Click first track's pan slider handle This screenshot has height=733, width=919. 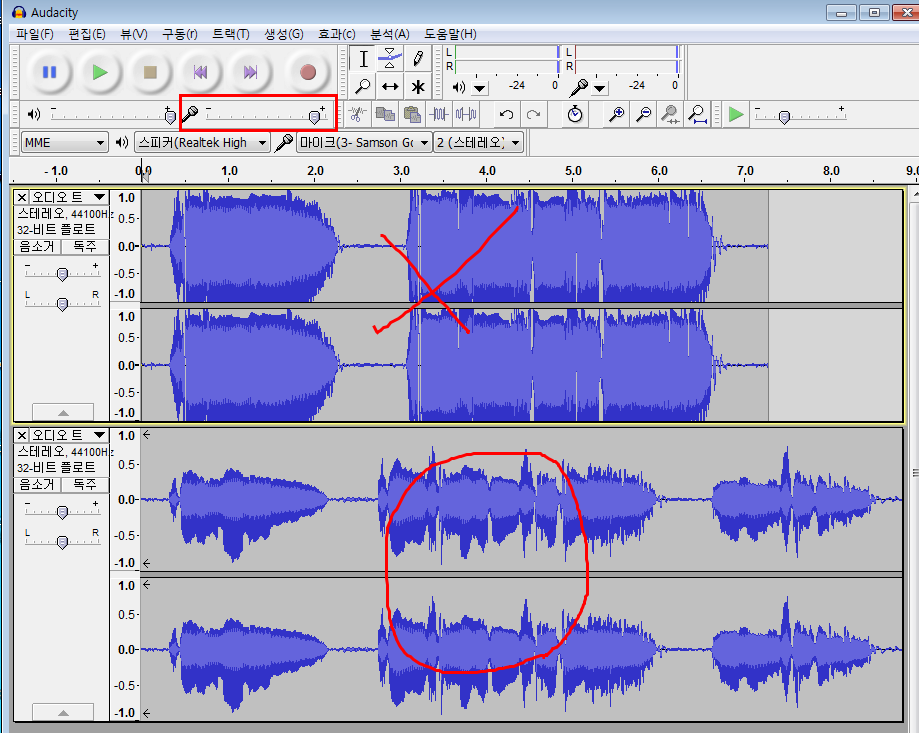tap(62, 304)
